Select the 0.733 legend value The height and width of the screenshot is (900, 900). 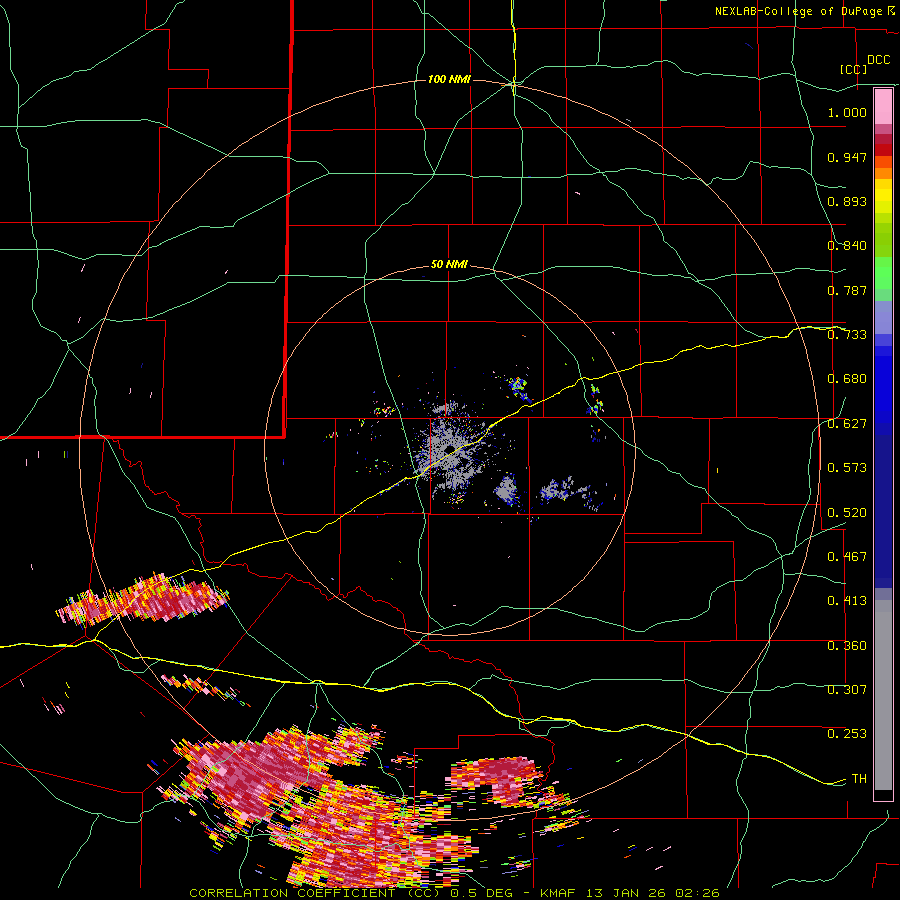847,335
